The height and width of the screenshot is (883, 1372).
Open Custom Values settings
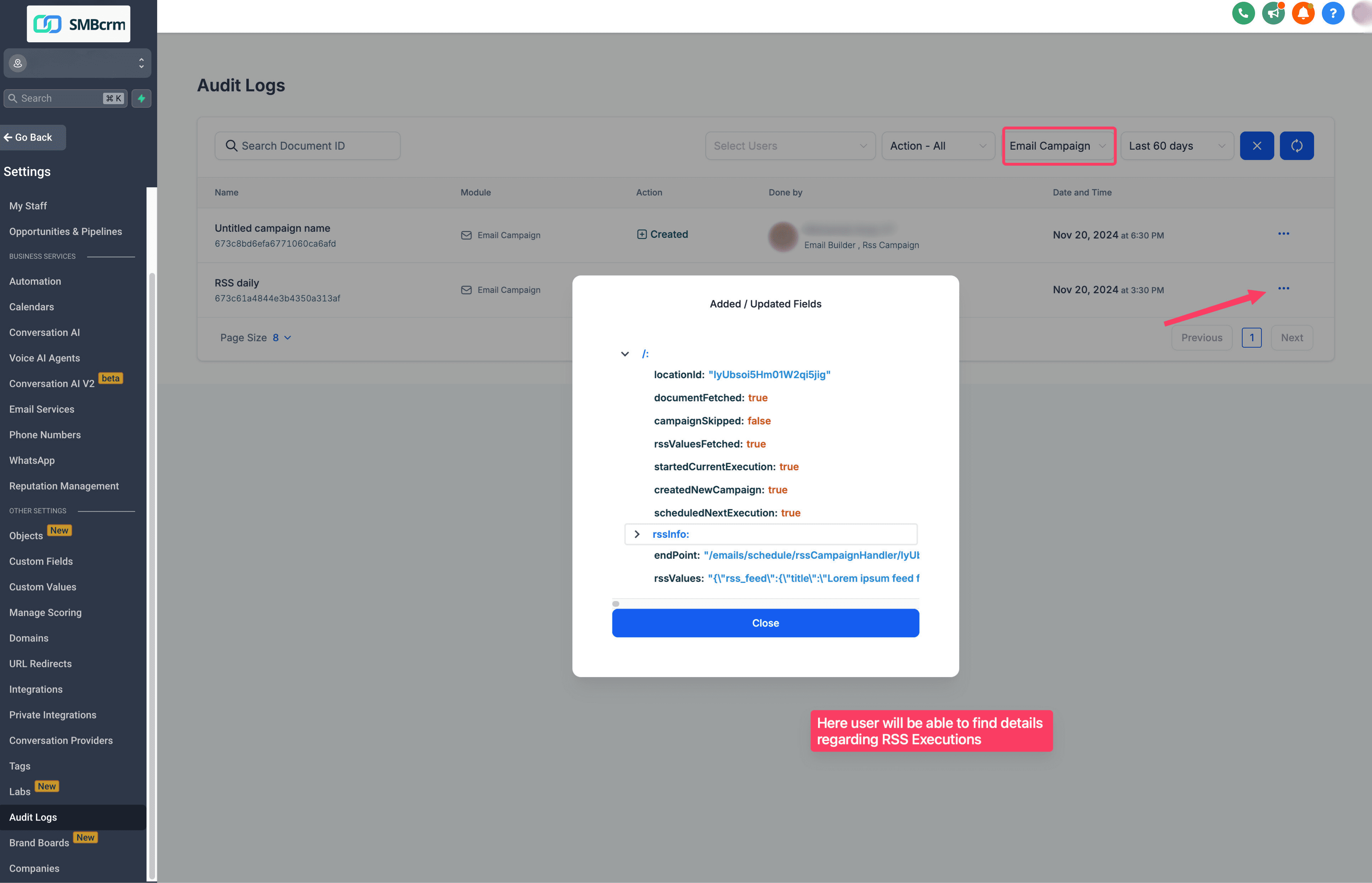coord(42,587)
